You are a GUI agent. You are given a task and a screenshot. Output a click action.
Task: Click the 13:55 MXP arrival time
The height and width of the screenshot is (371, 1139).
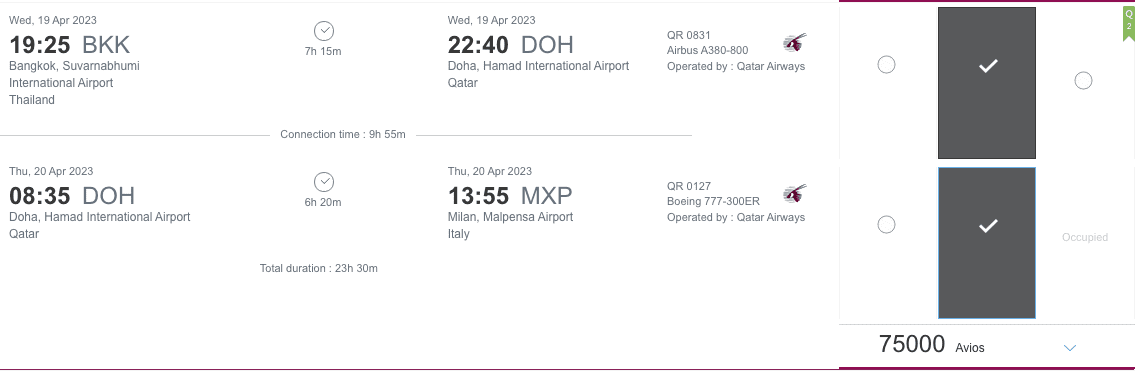[510, 196]
